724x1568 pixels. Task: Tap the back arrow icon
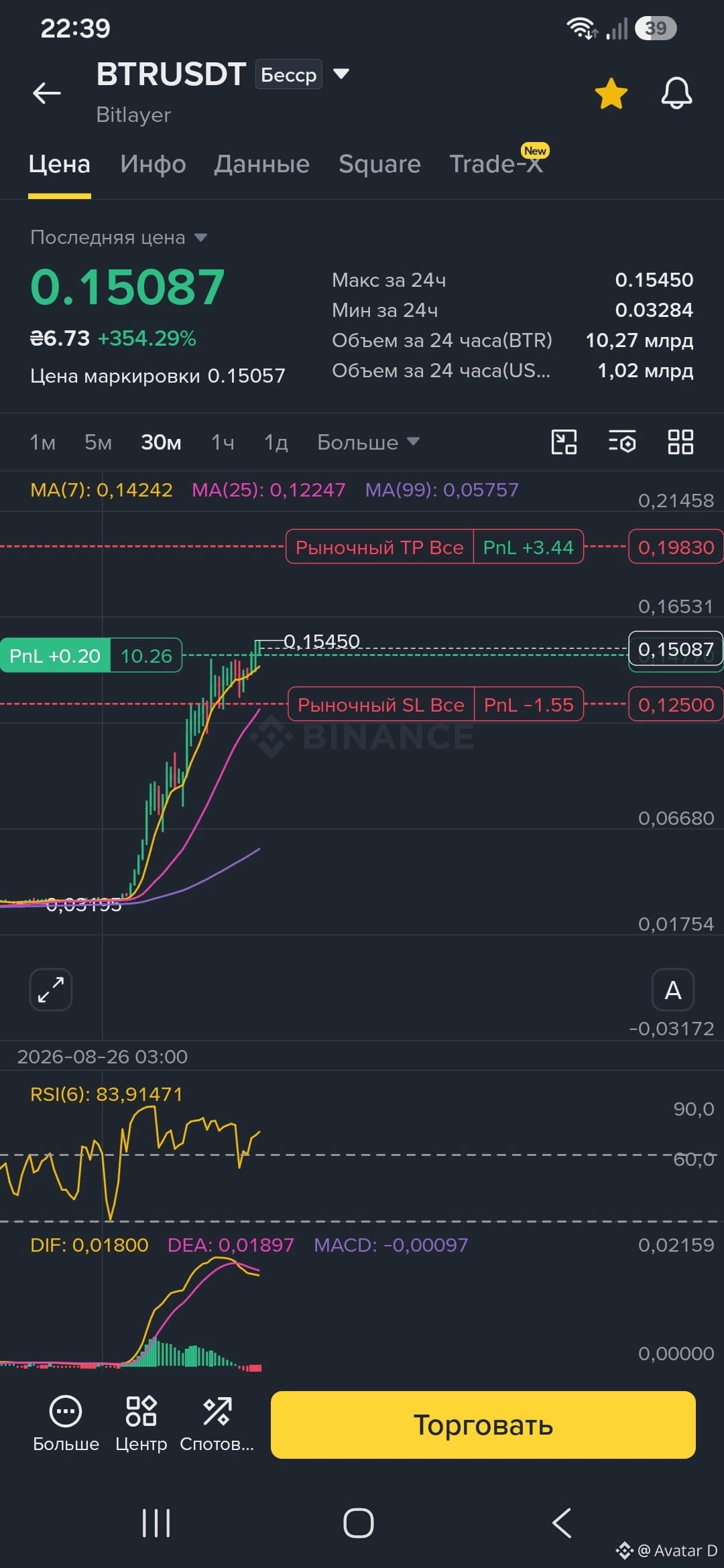pos(47,92)
